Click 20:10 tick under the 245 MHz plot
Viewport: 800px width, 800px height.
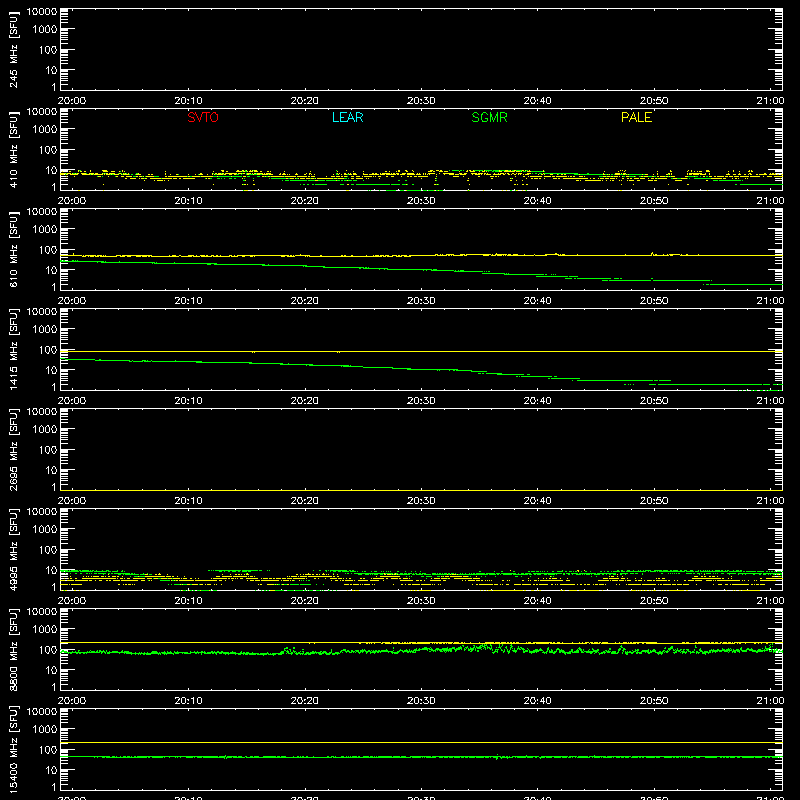[x=188, y=101]
